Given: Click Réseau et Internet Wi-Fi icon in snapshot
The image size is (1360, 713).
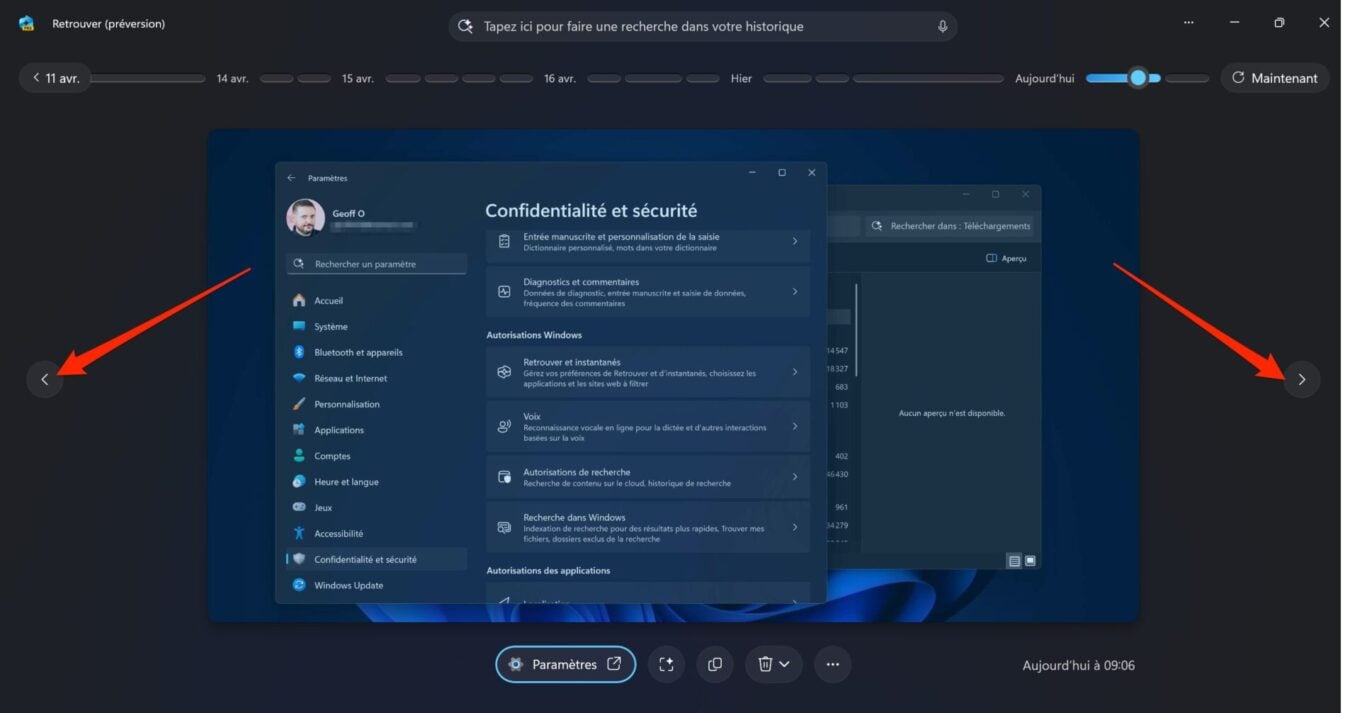Looking at the screenshot, I should 298,378.
